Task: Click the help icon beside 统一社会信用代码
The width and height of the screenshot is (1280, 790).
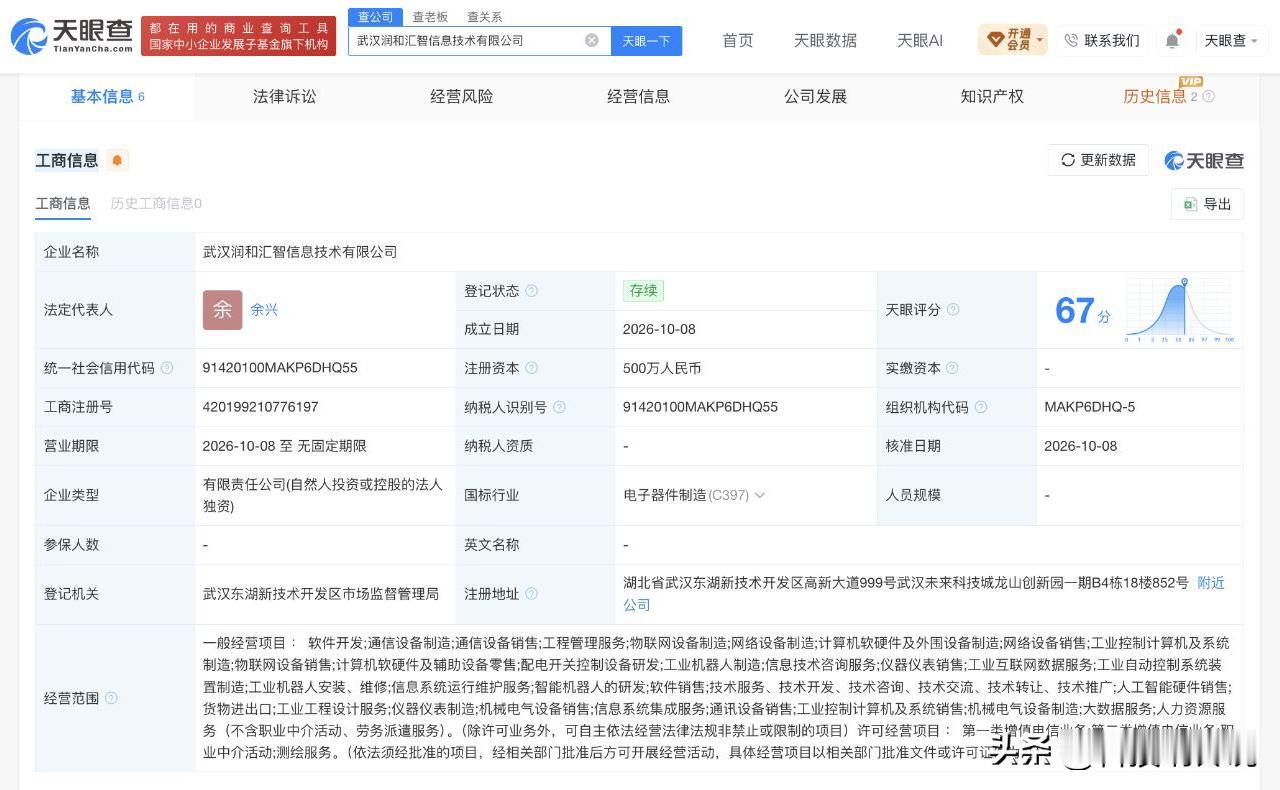Action: pos(167,368)
